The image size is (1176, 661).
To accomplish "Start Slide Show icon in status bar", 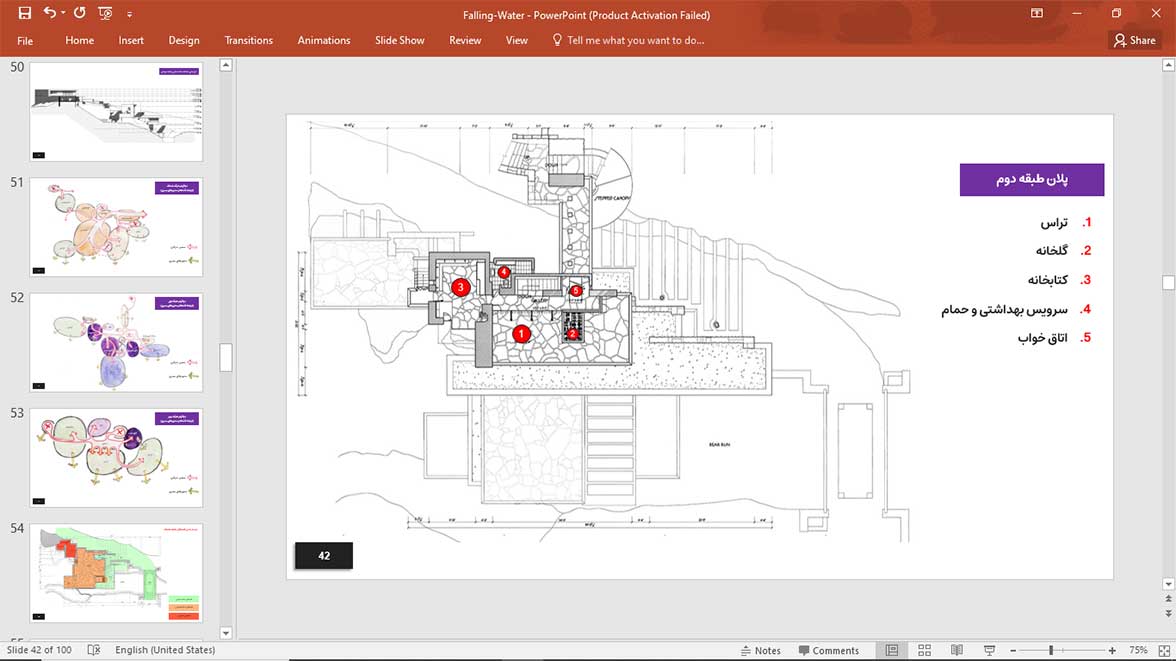I will click(x=989, y=650).
